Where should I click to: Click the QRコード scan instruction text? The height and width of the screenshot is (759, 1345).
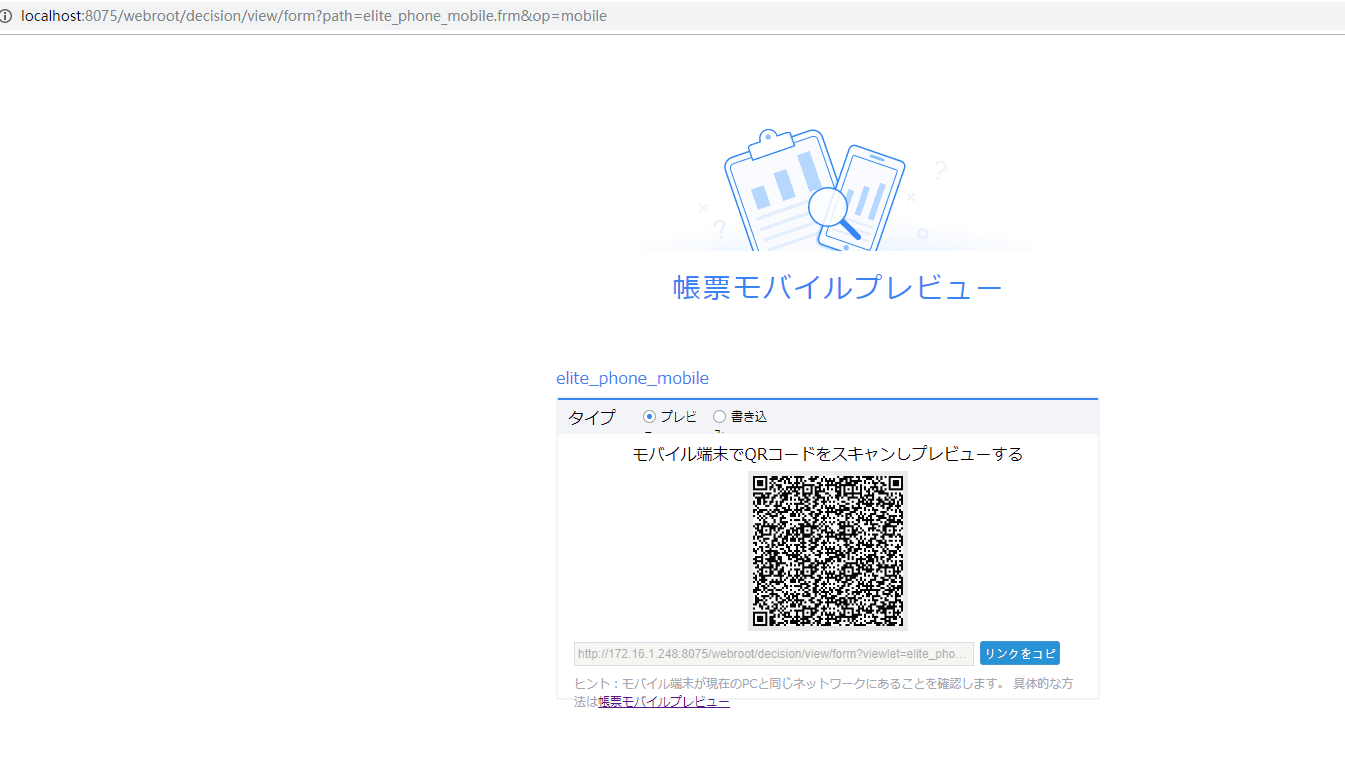pyautogui.click(x=828, y=454)
